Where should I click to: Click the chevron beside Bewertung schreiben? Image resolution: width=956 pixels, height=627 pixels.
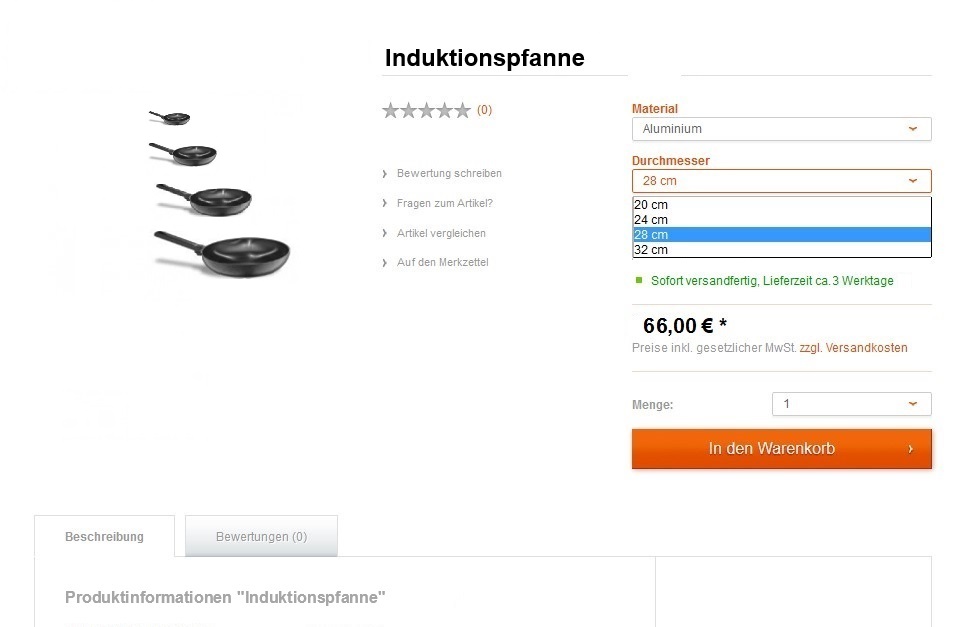[x=384, y=174]
